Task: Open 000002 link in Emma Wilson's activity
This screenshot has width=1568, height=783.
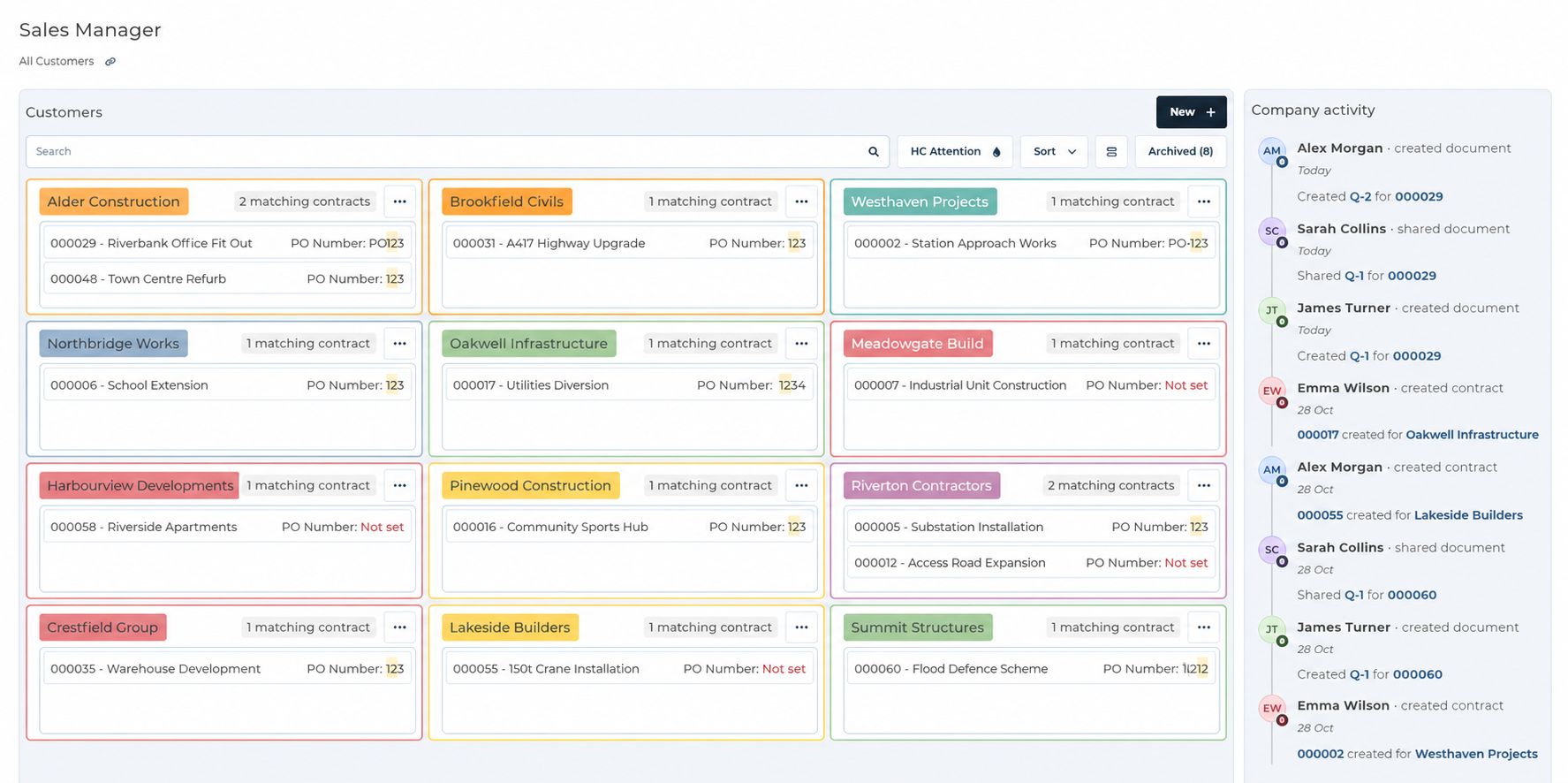Action: point(1320,754)
